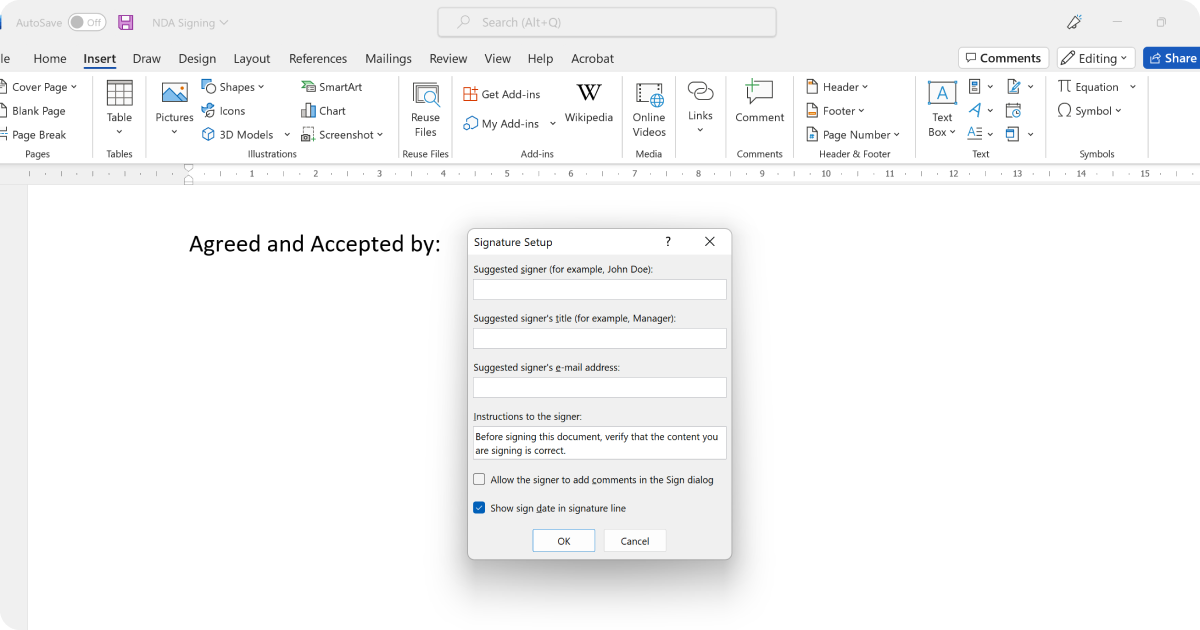The height and width of the screenshot is (630, 1200).
Task: Insert a Blank Page
Action: tap(34, 111)
